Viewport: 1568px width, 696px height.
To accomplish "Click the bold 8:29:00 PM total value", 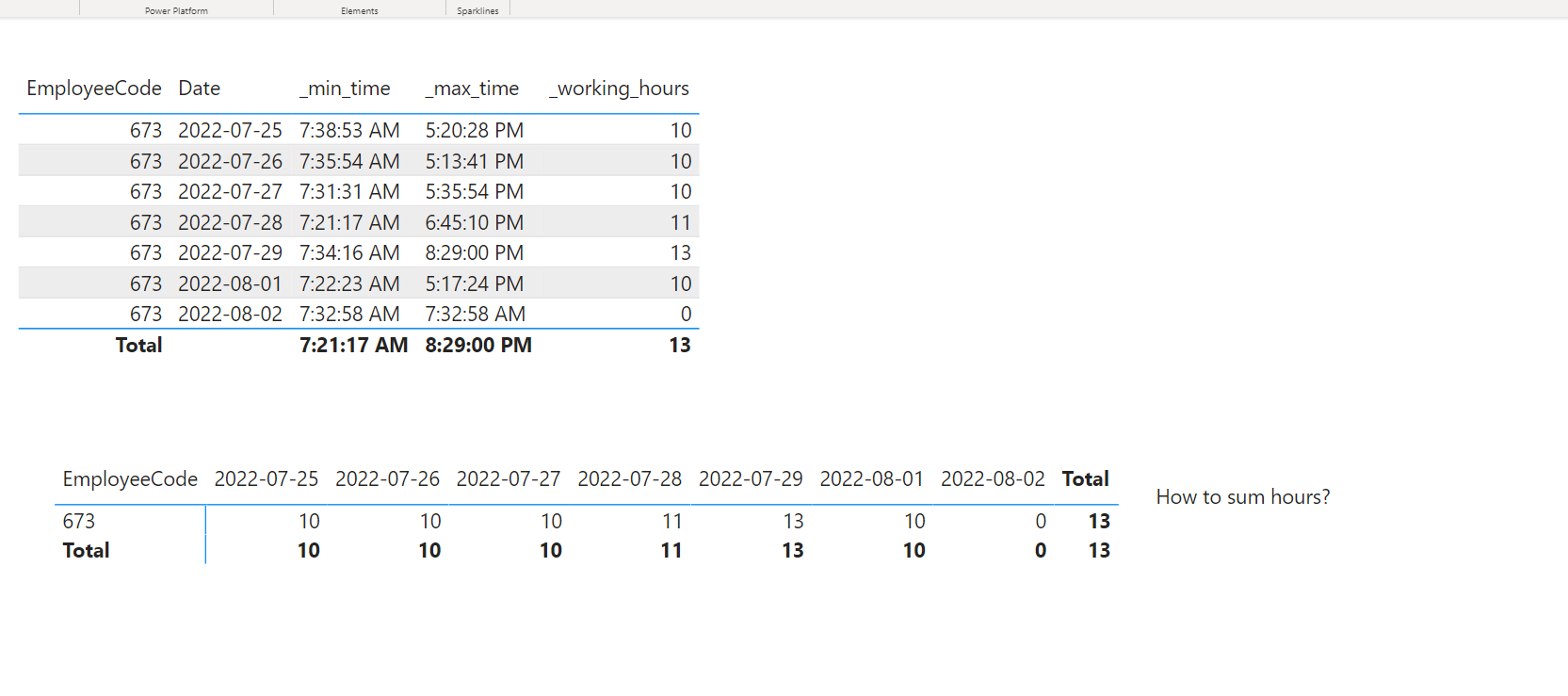I will pyautogui.click(x=478, y=345).
